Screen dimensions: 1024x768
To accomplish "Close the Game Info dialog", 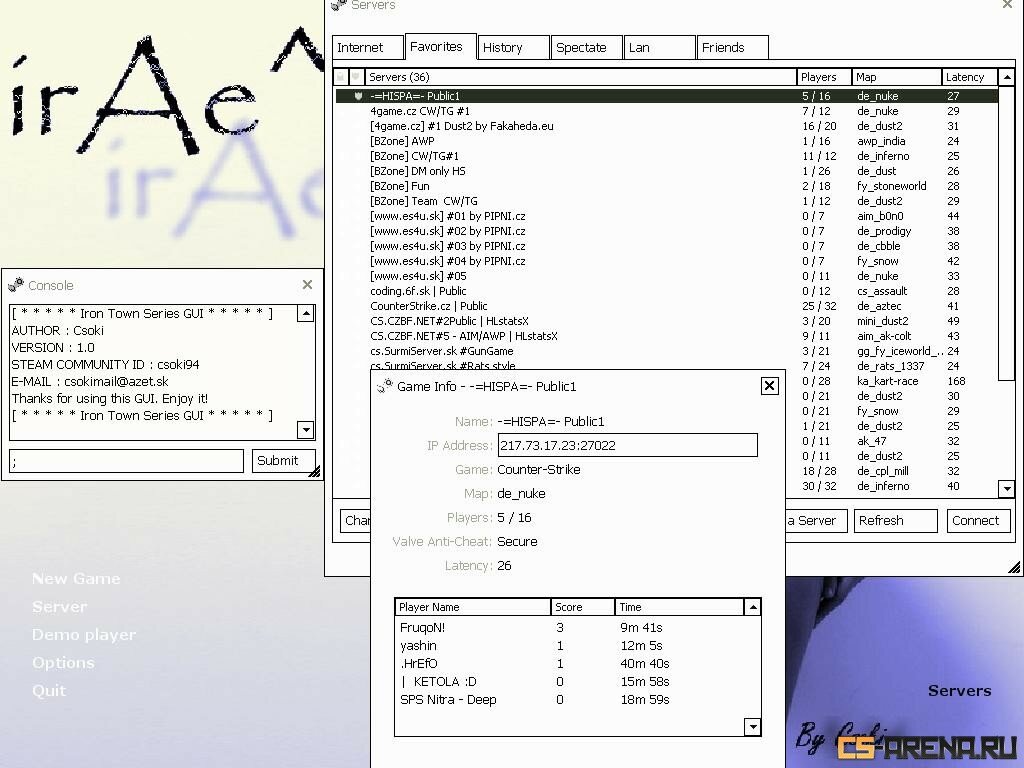I will tap(769, 386).
